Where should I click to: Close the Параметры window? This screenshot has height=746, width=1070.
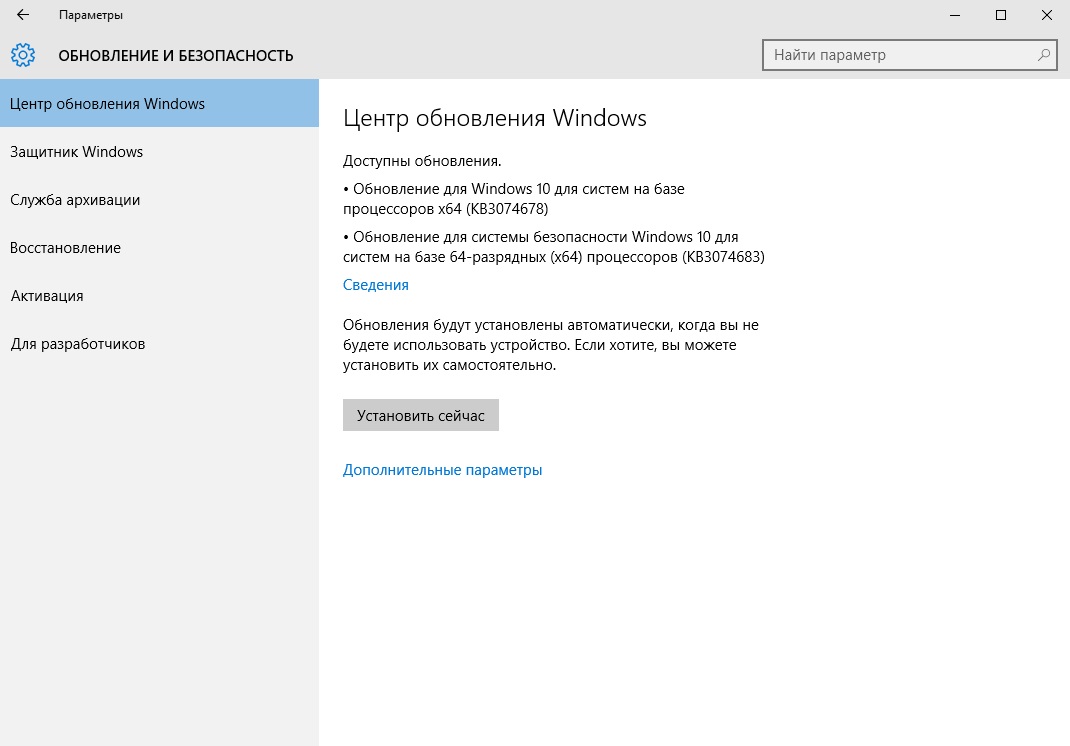[1047, 15]
